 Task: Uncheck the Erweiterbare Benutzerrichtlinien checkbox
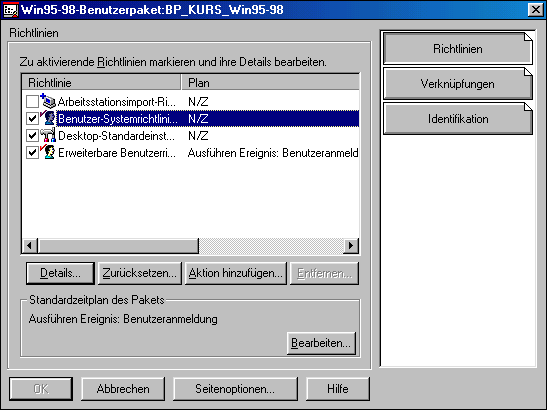click(x=32, y=152)
